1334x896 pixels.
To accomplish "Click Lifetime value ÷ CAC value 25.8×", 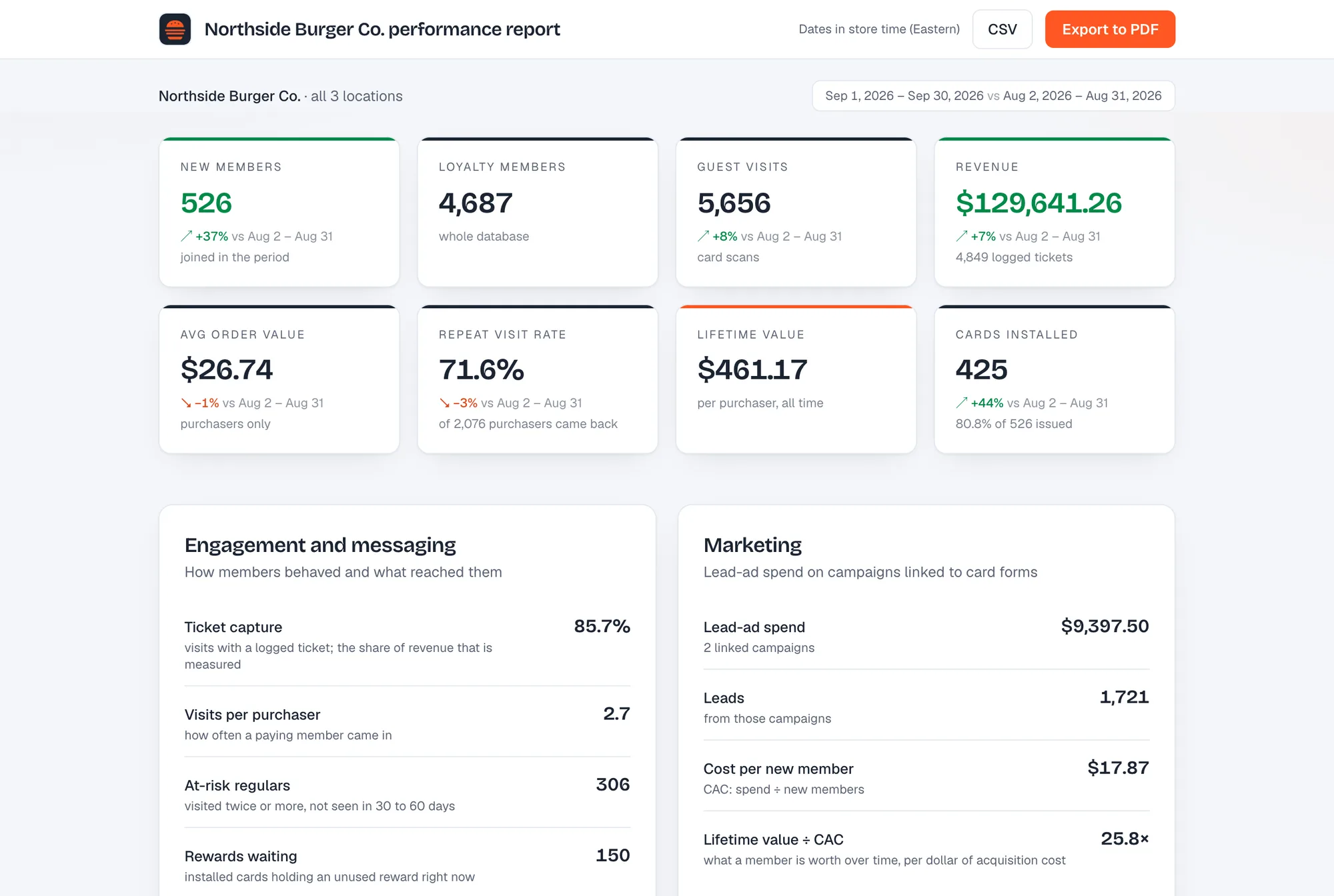I will point(1125,838).
